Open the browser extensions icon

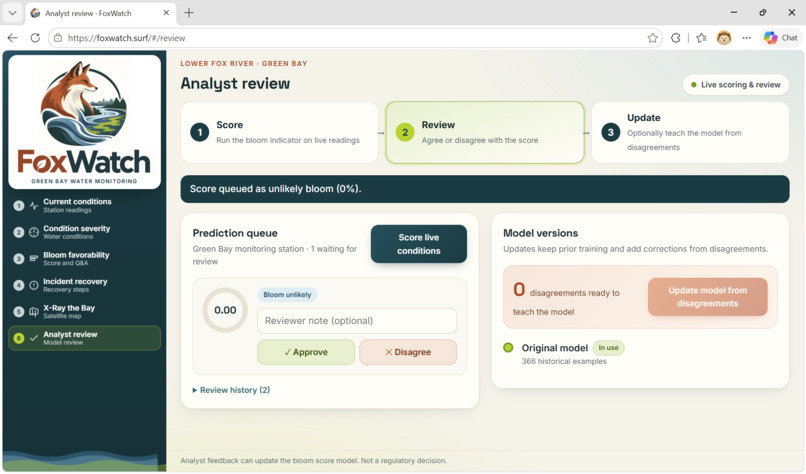click(675, 38)
